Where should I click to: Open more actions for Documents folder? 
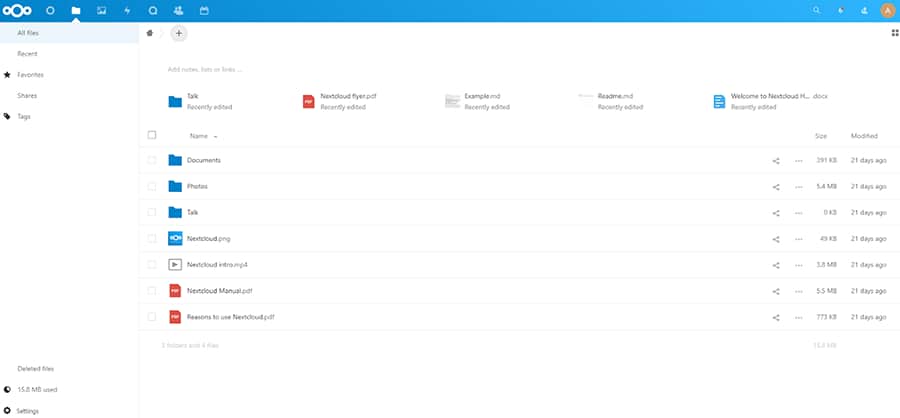click(x=798, y=161)
